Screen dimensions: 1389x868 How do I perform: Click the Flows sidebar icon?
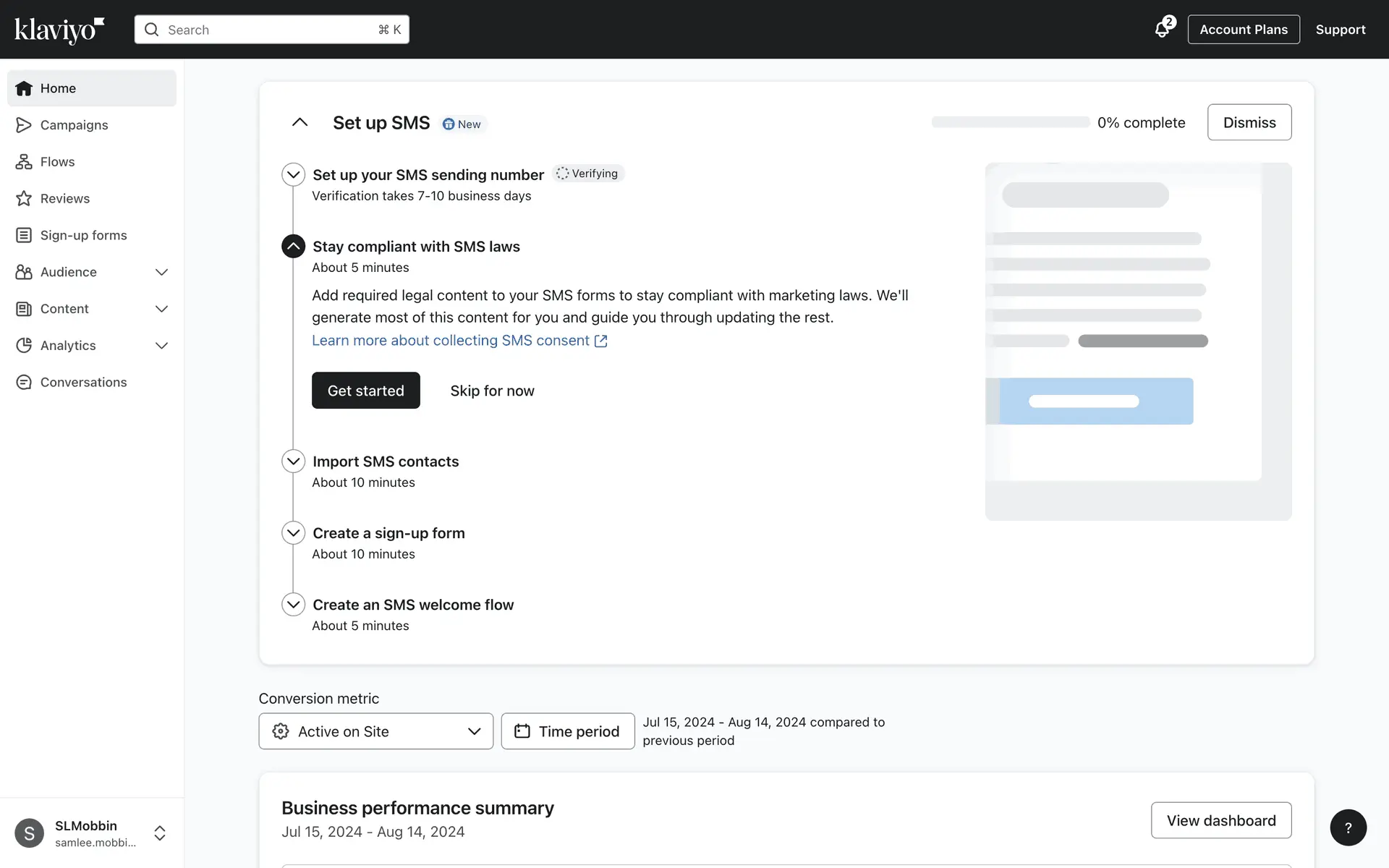pyautogui.click(x=24, y=162)
